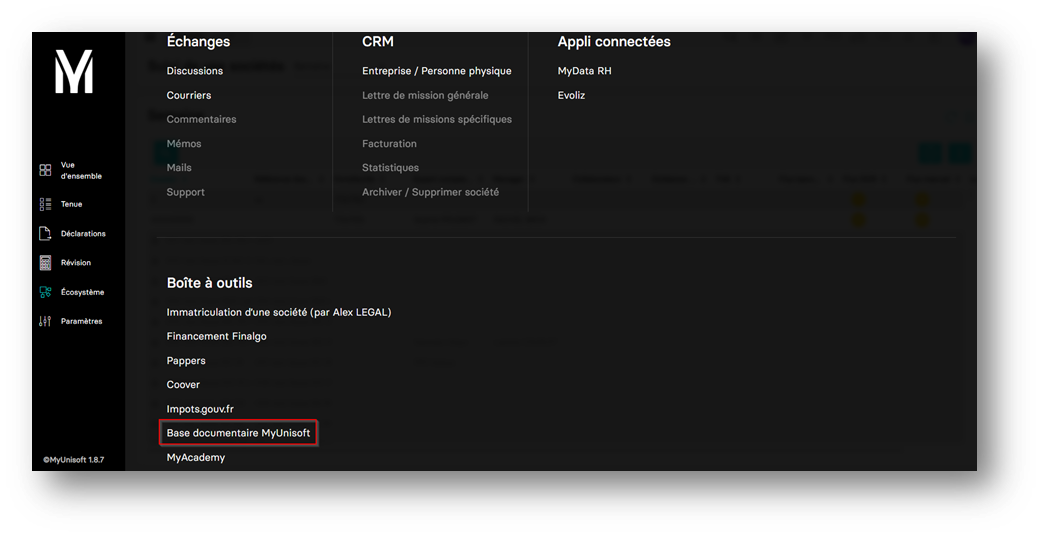Open the Mails entry
This screenshot has width=1042, height=536.
(x=179, y=168)
